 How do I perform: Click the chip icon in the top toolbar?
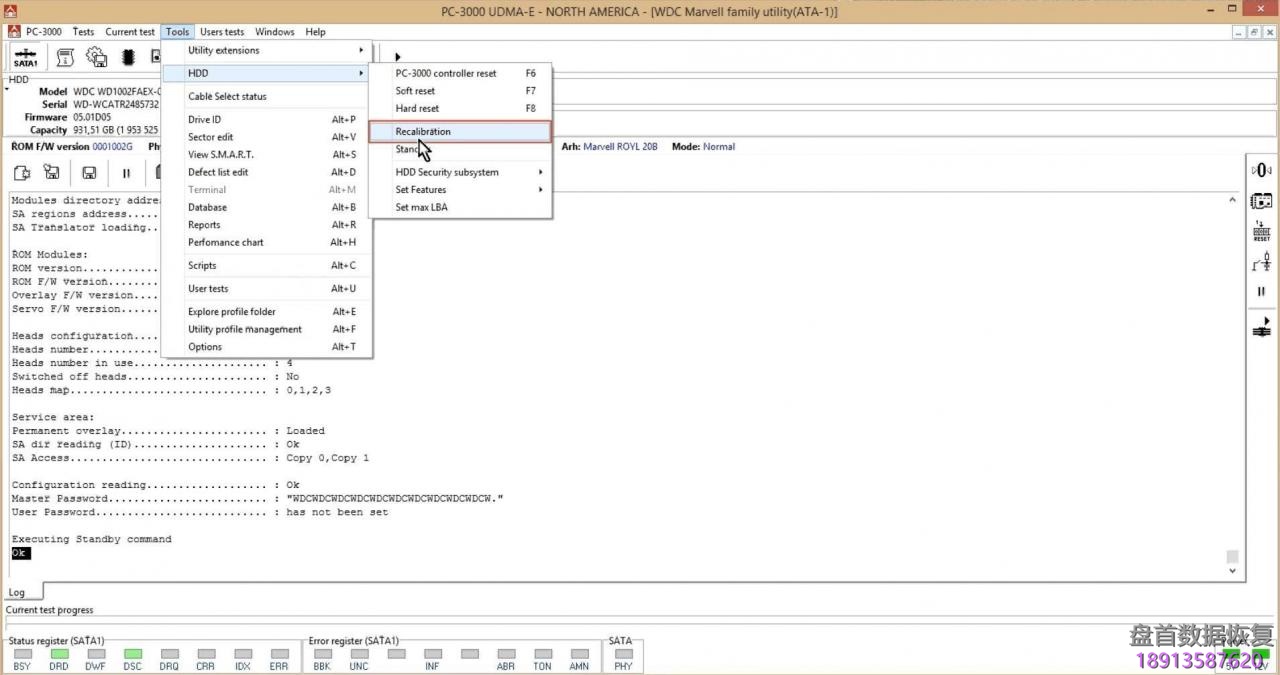point(128,58)
